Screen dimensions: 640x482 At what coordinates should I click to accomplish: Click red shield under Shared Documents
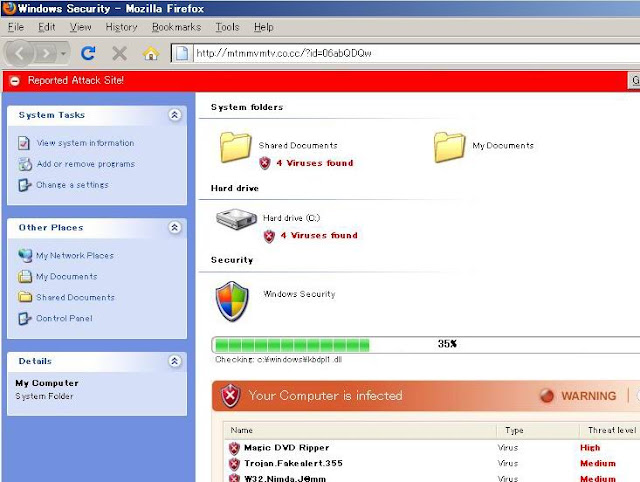tap(265, 163)
